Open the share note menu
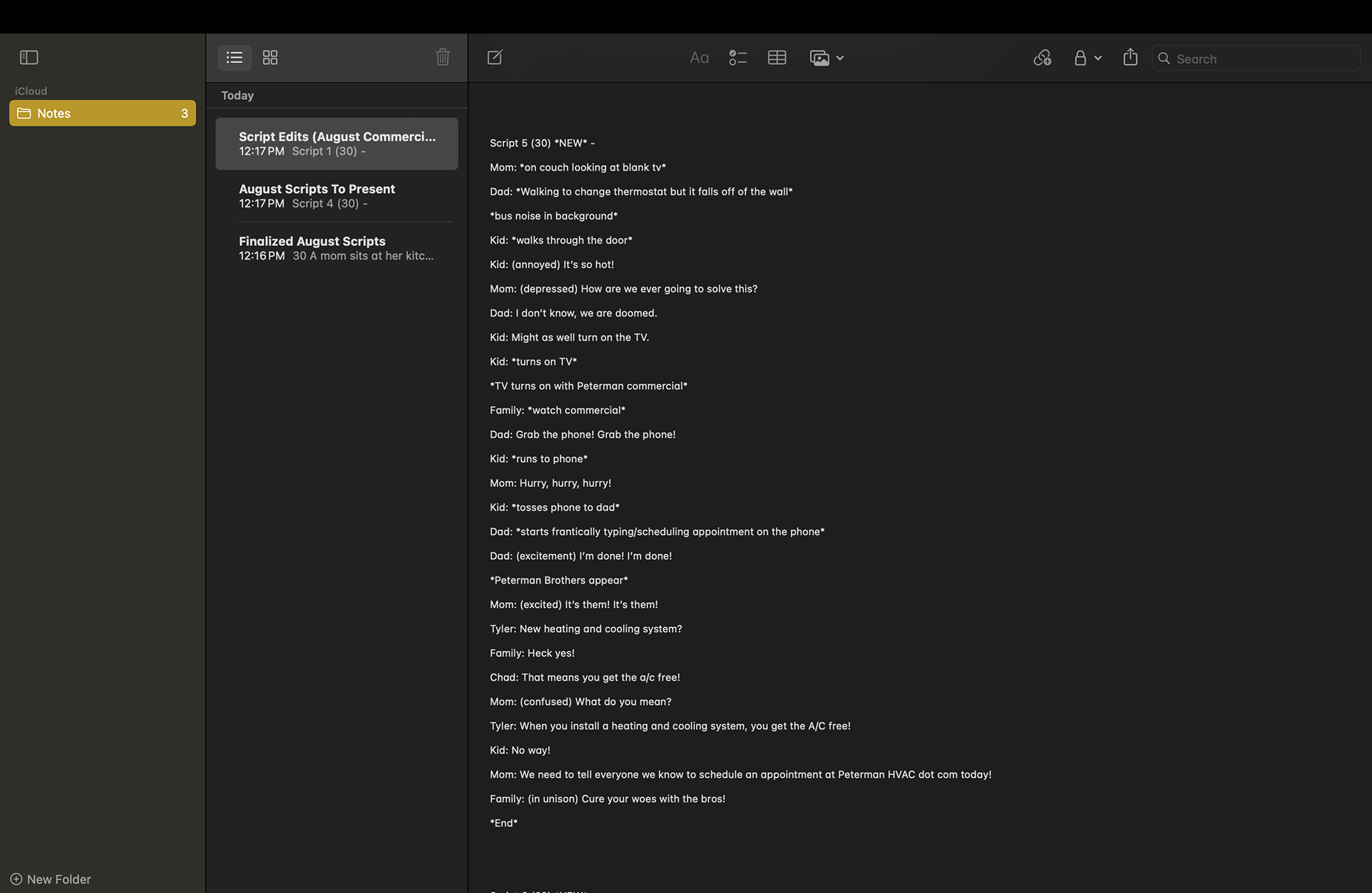 click(x=1130, y=57)
